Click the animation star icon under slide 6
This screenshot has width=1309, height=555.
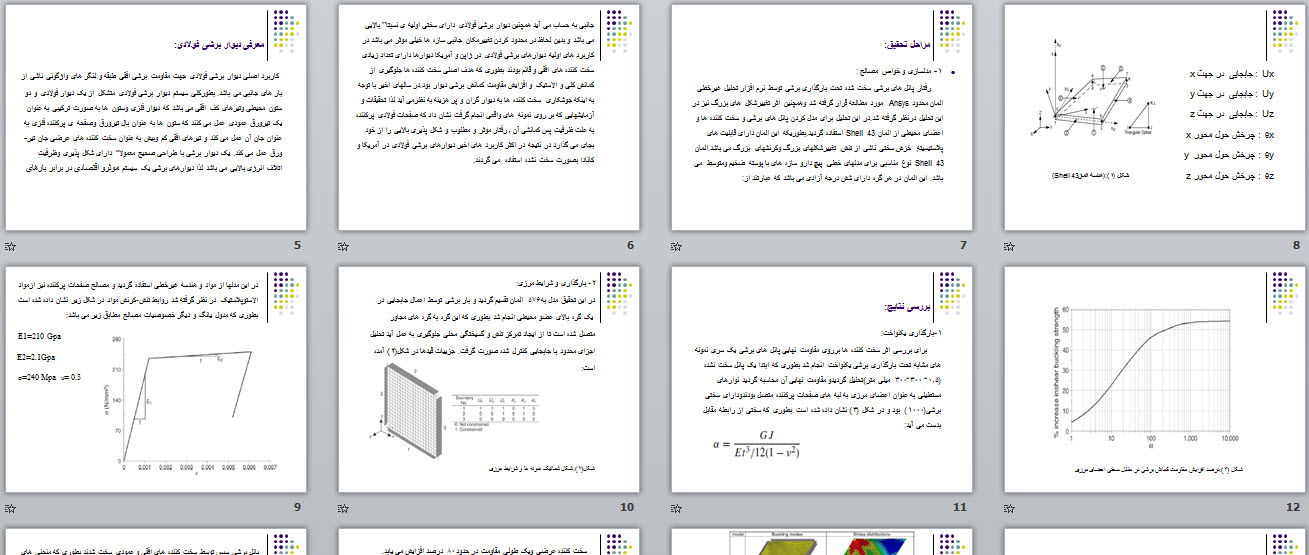tap(344, 246)
